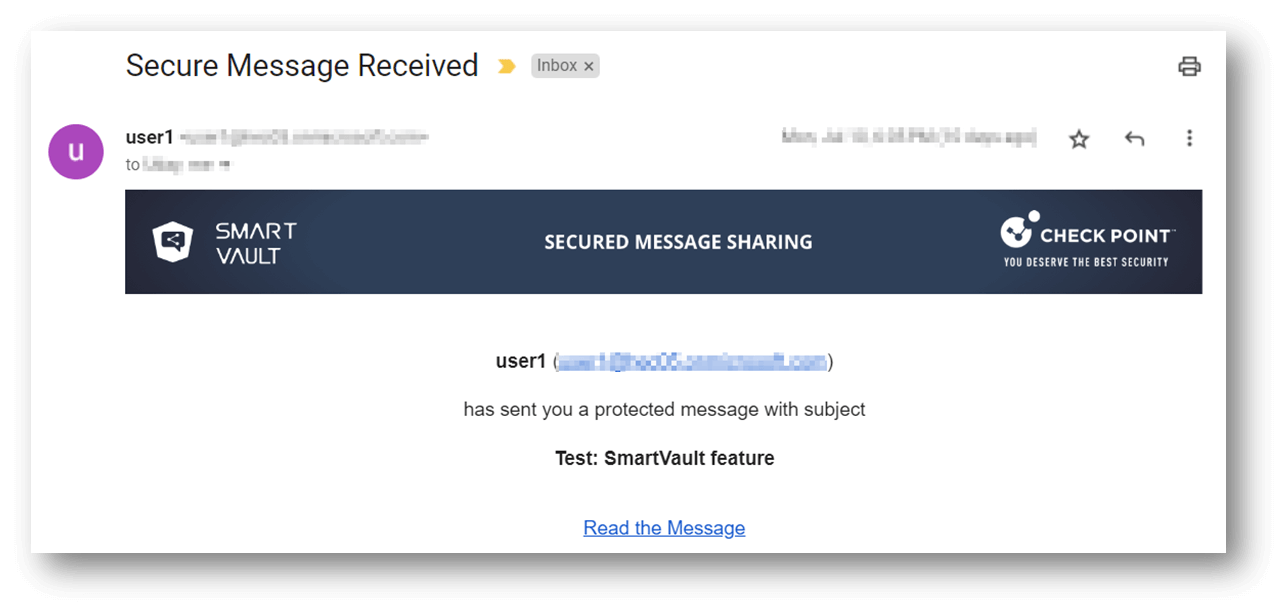Reply using the arrow icon
Screen dimensions: 1288x615
1134,139
